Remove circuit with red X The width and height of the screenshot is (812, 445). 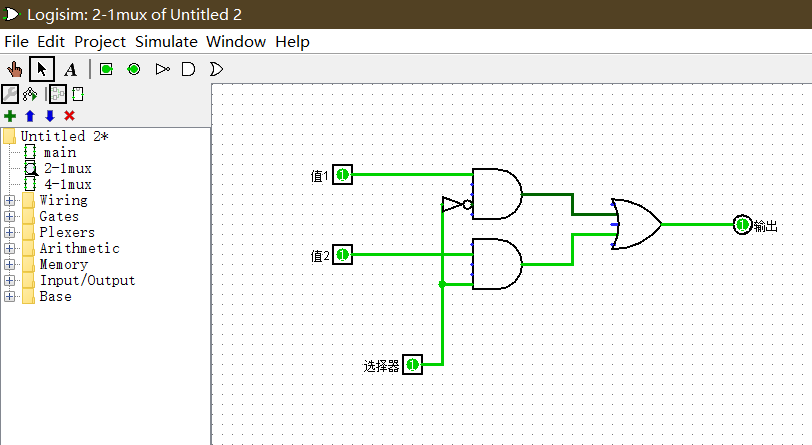point(69,116)
